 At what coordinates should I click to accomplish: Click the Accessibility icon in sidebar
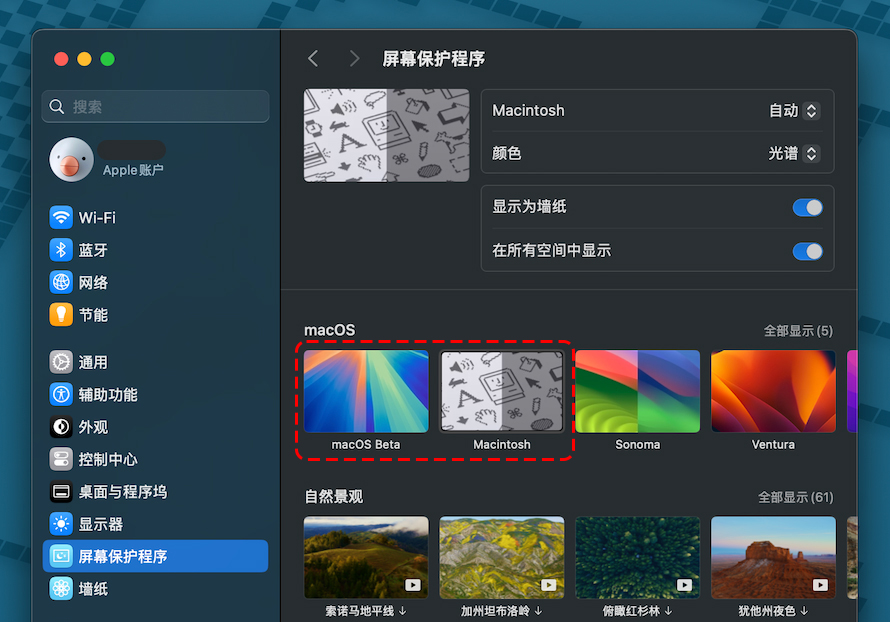click(61, 394)
